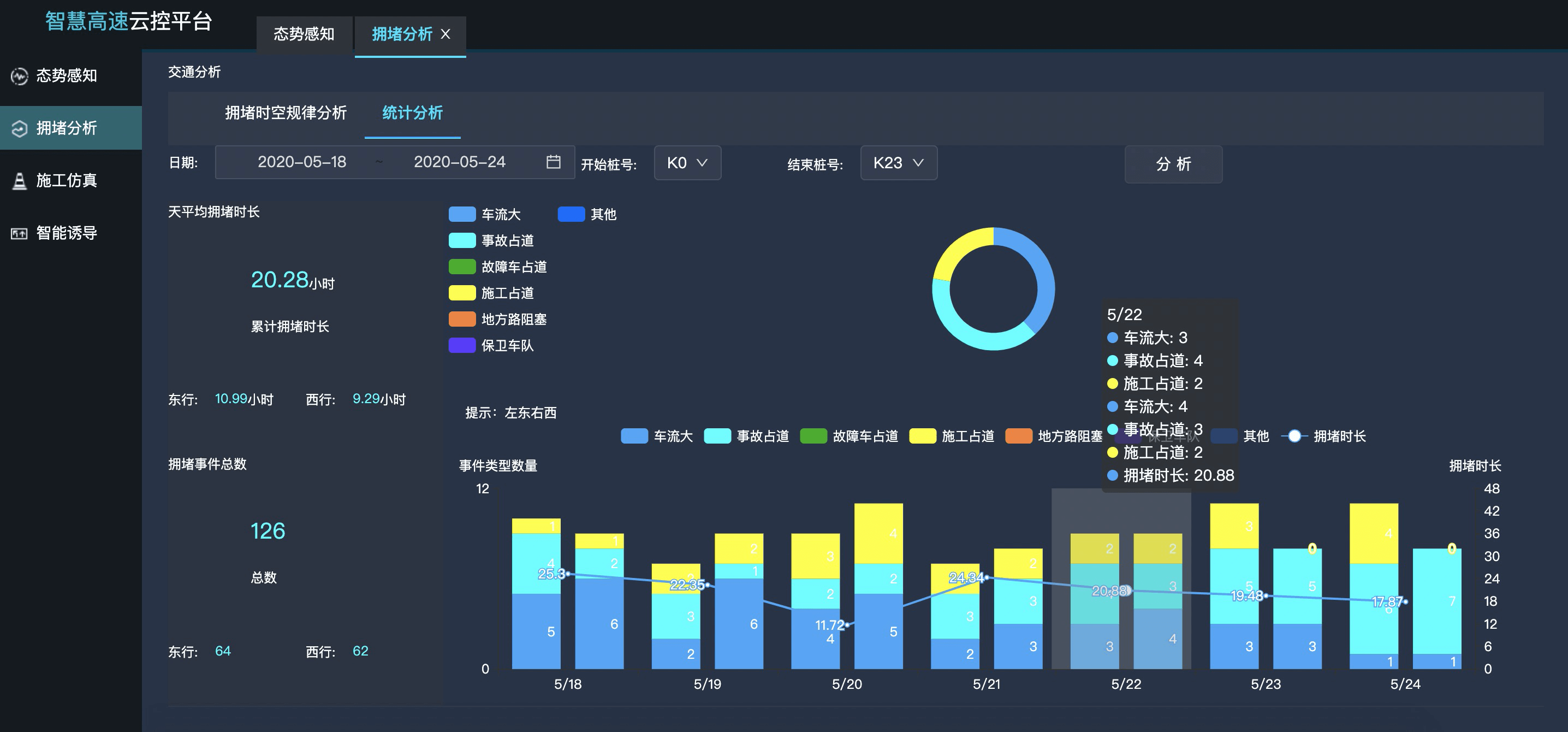Click the 5/18 x-axis label
1568x732 pixels.
click(x=568, y=684)
